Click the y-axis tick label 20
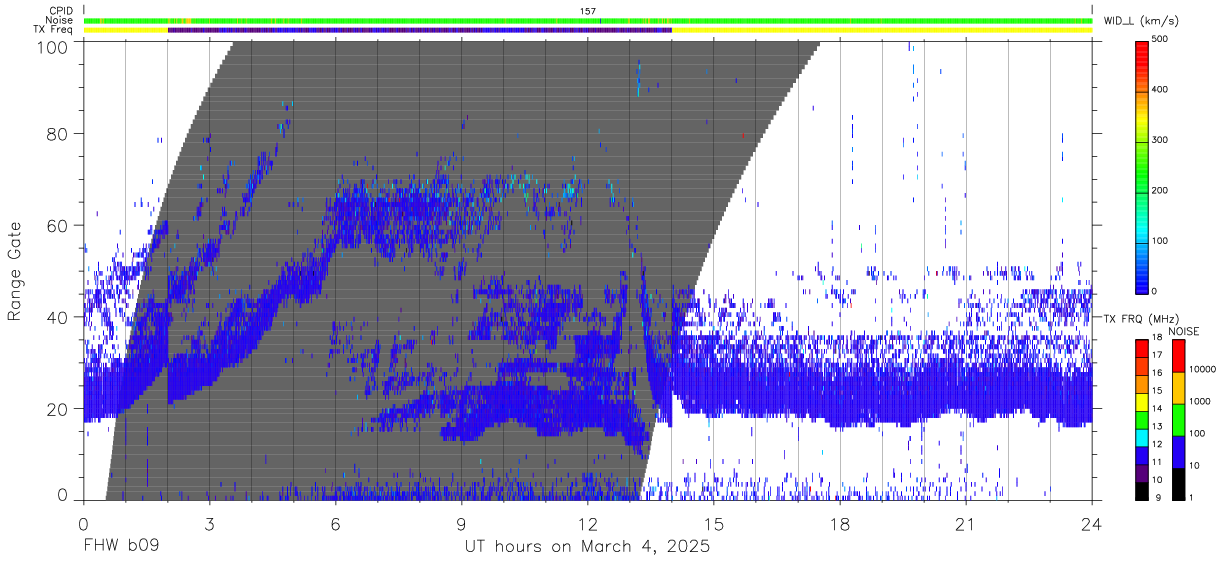 58,409
